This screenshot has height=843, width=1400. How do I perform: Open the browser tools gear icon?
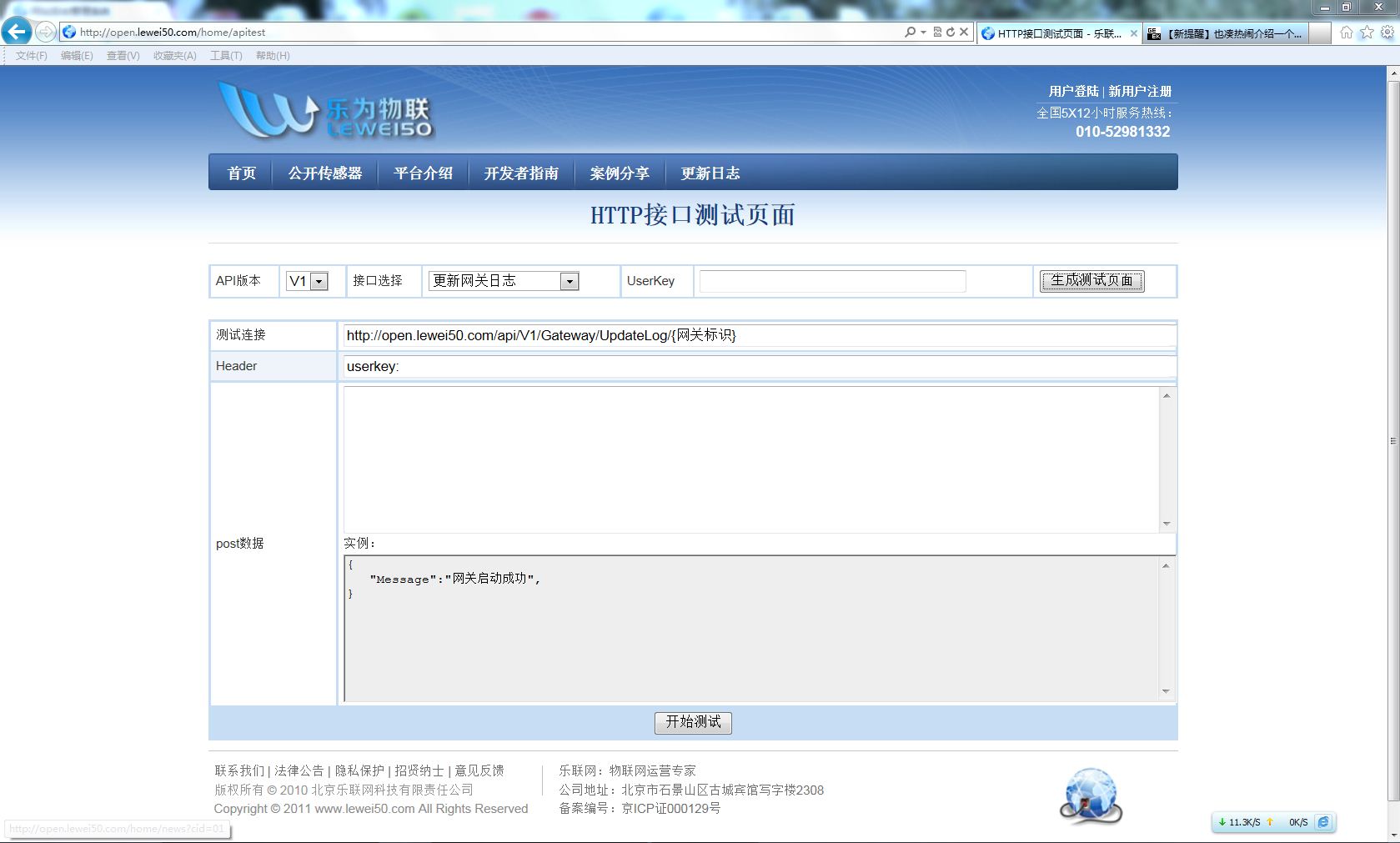click(1387, 33)
